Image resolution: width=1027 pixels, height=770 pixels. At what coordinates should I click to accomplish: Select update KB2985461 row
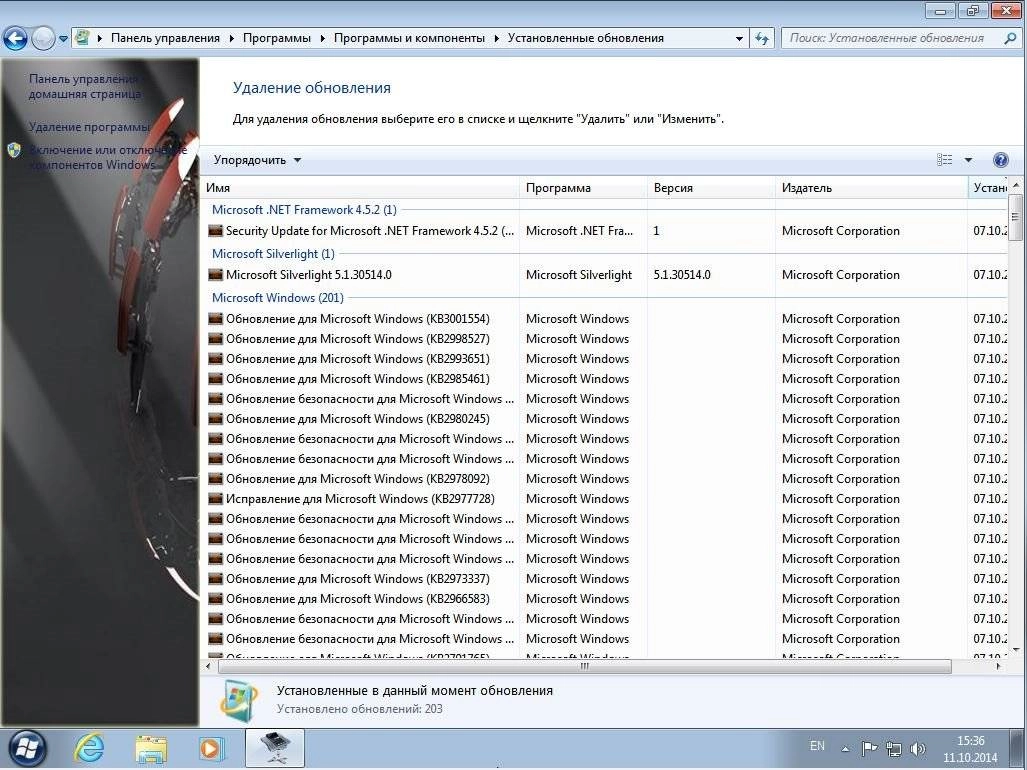tap(605, 379)
